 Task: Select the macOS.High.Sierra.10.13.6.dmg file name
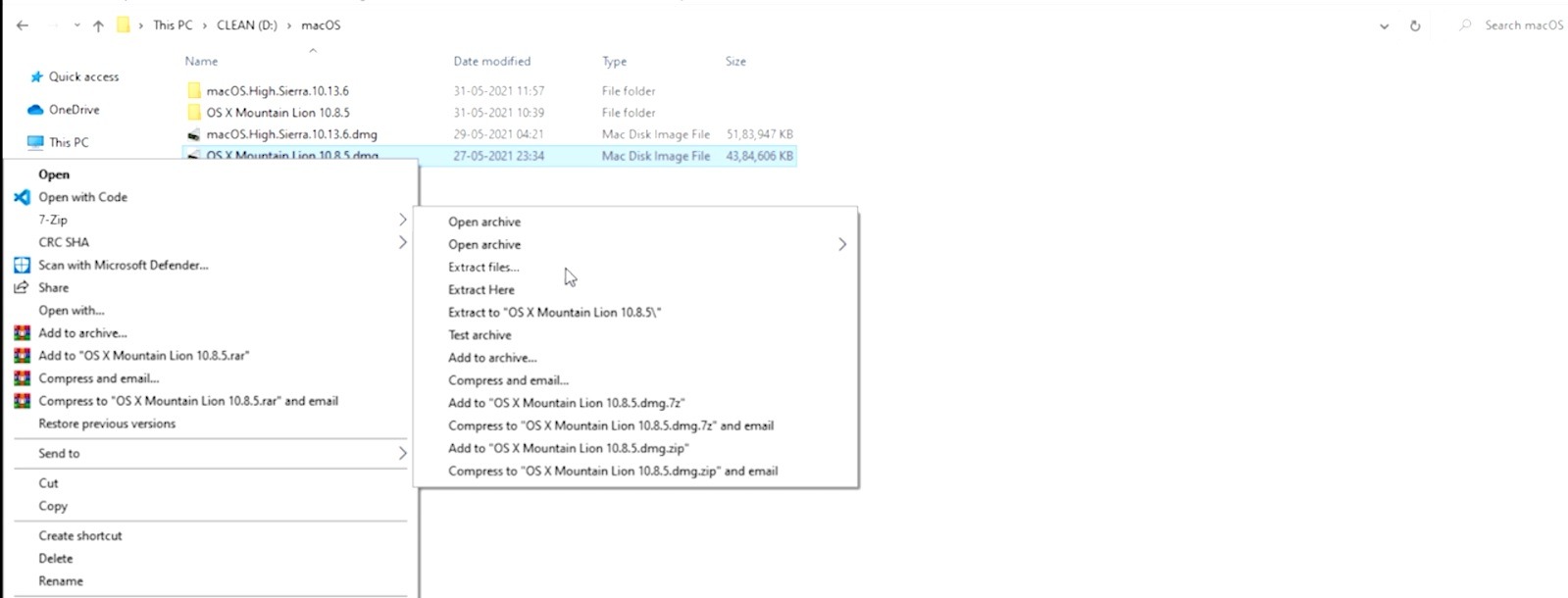point(292,134)
